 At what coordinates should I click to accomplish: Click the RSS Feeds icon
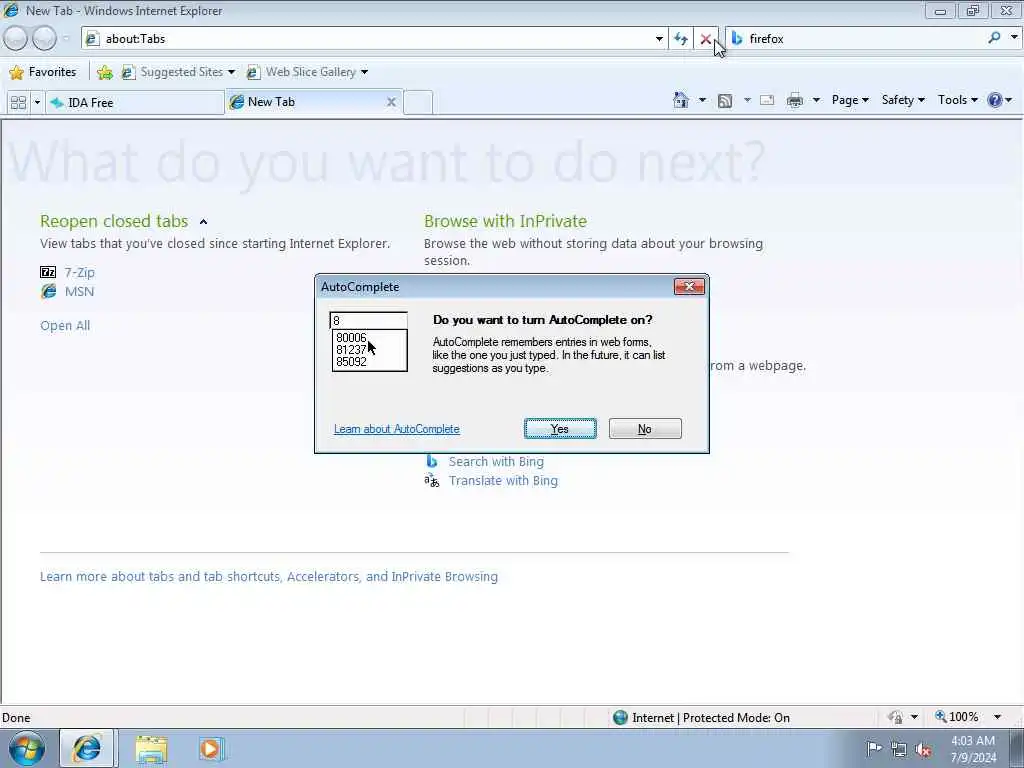tap(725, 101)
